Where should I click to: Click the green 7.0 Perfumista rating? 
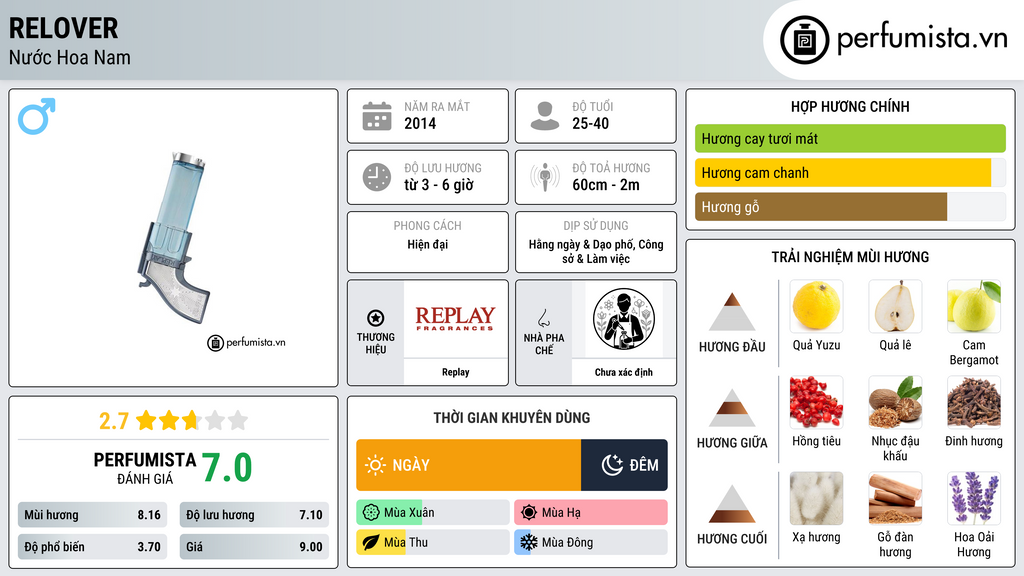[227, 468]
